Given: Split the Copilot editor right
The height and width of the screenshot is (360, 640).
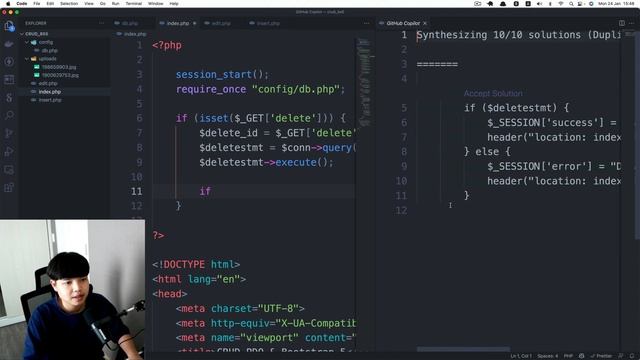Looking at the screenshot, I should point(622,23).
